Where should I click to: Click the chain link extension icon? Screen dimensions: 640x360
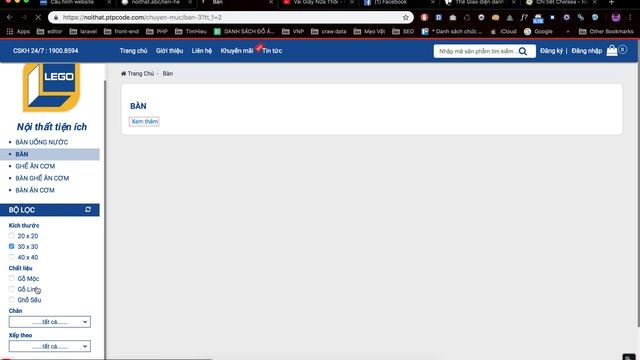pos(580,18)
